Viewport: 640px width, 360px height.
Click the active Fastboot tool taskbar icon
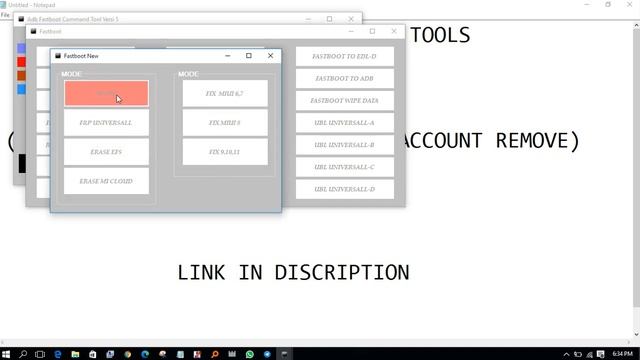pyautogui.click(x=284, y=354)
